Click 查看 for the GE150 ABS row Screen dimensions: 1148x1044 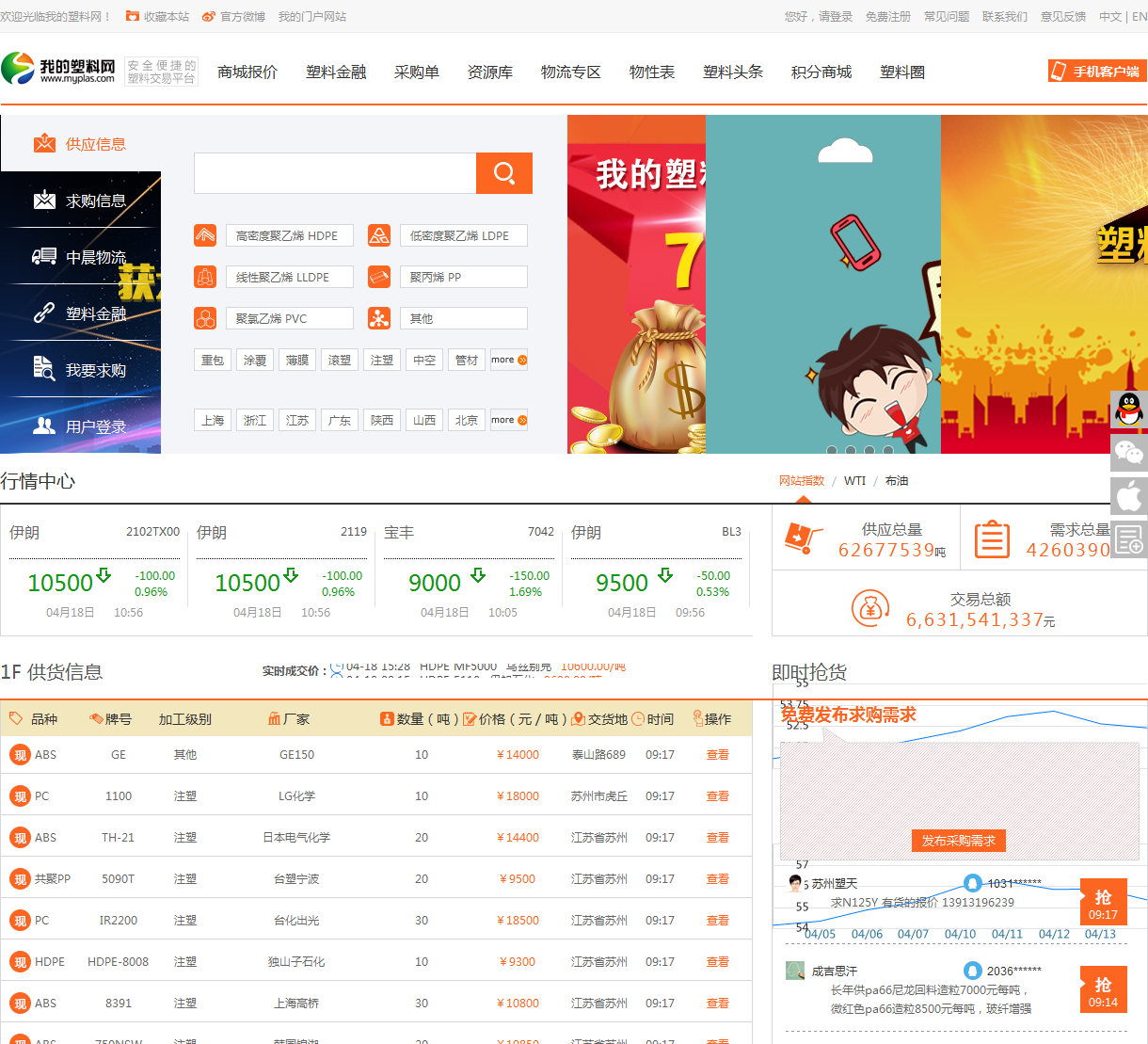coord(718,755)
